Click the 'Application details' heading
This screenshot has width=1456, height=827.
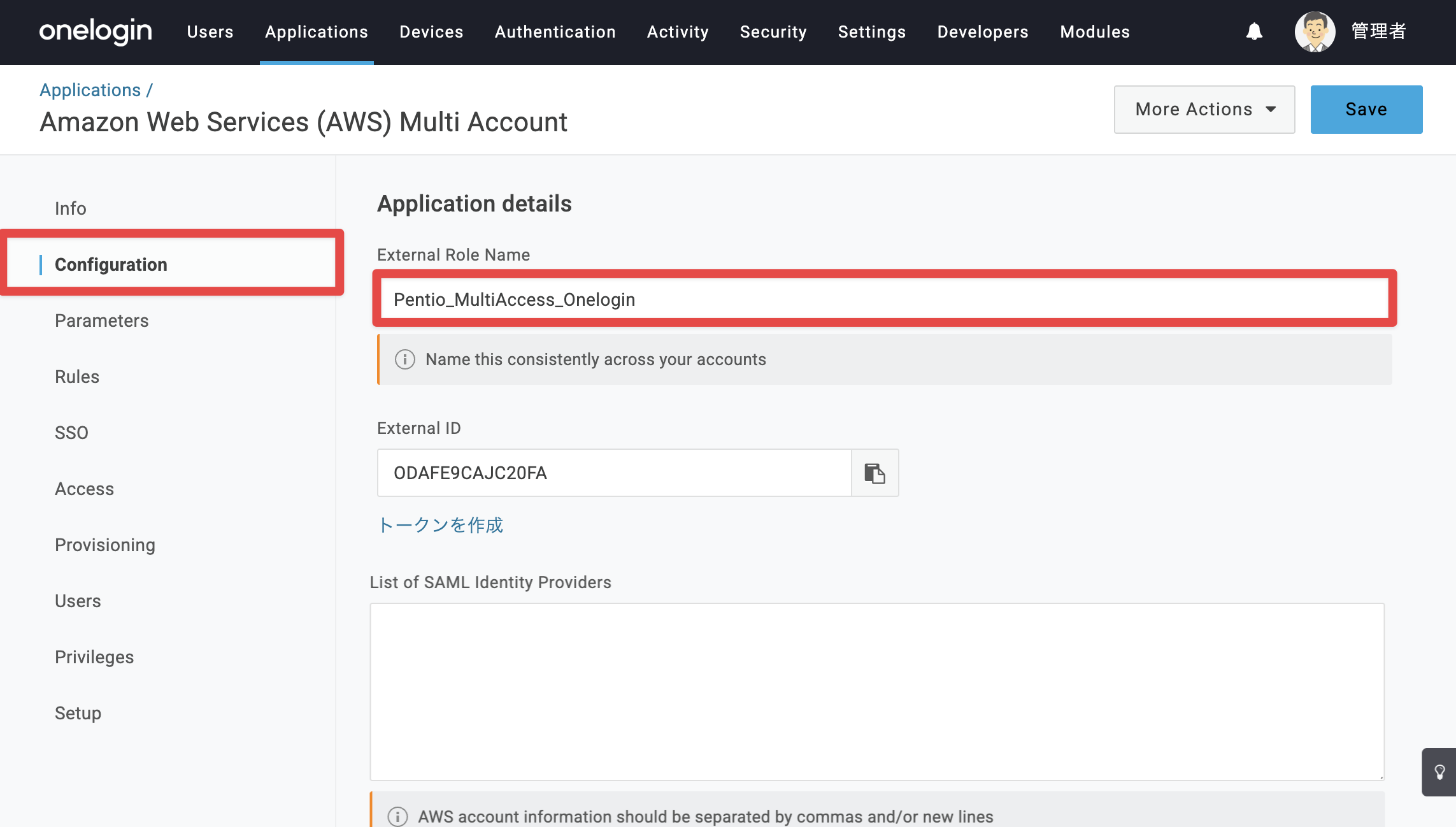click(x=475, y=204)
